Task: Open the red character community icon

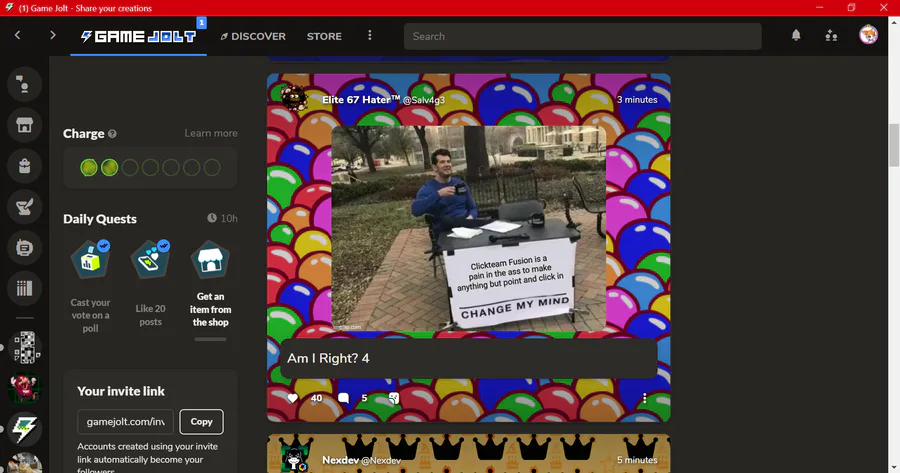Action: point(24,388)
